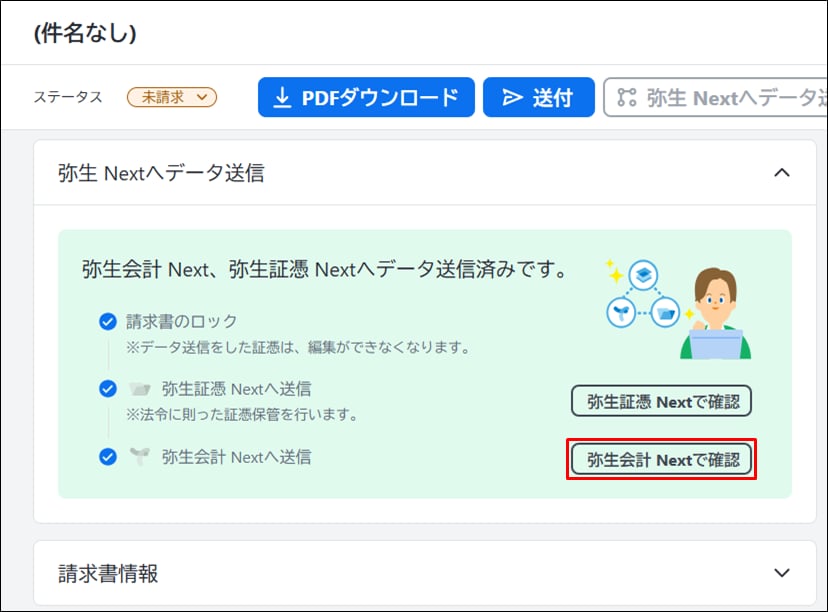Click the paper plane icon in 送付
This screenshot has height=612, width=828.
(512, 97)
